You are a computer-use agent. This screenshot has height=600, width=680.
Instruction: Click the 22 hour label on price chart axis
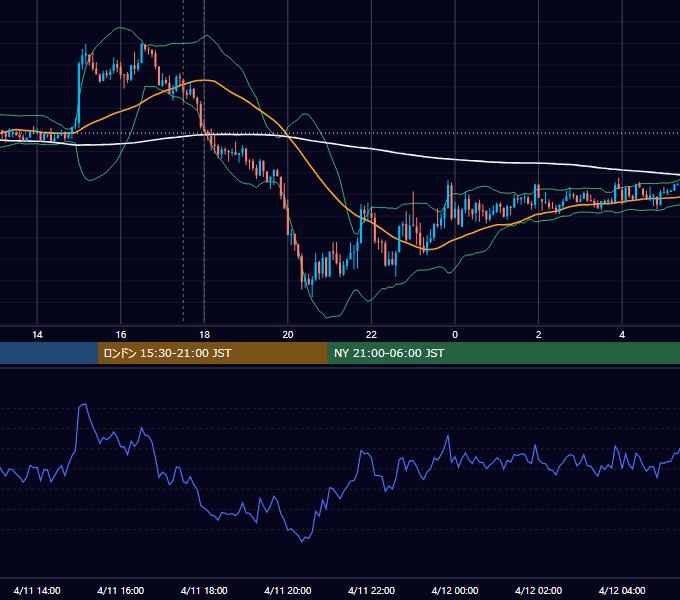click(371, 335)
